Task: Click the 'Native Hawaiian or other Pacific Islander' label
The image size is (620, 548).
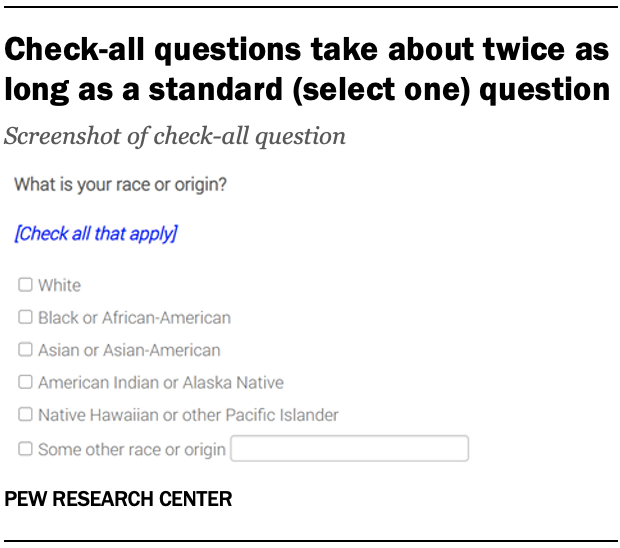Action: point(188,414)
